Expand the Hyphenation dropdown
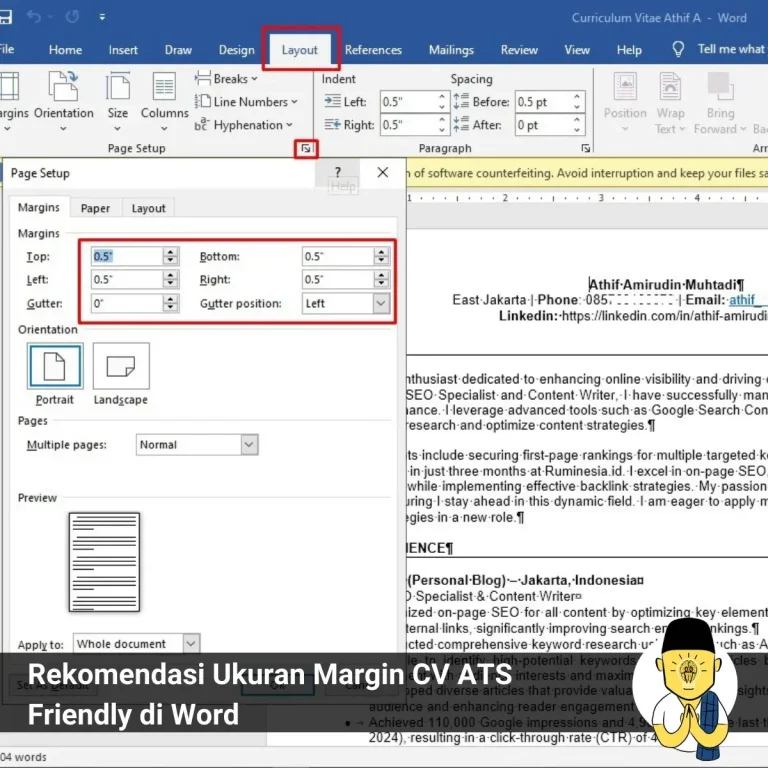 pyautogui.click(x=243, y=125)
